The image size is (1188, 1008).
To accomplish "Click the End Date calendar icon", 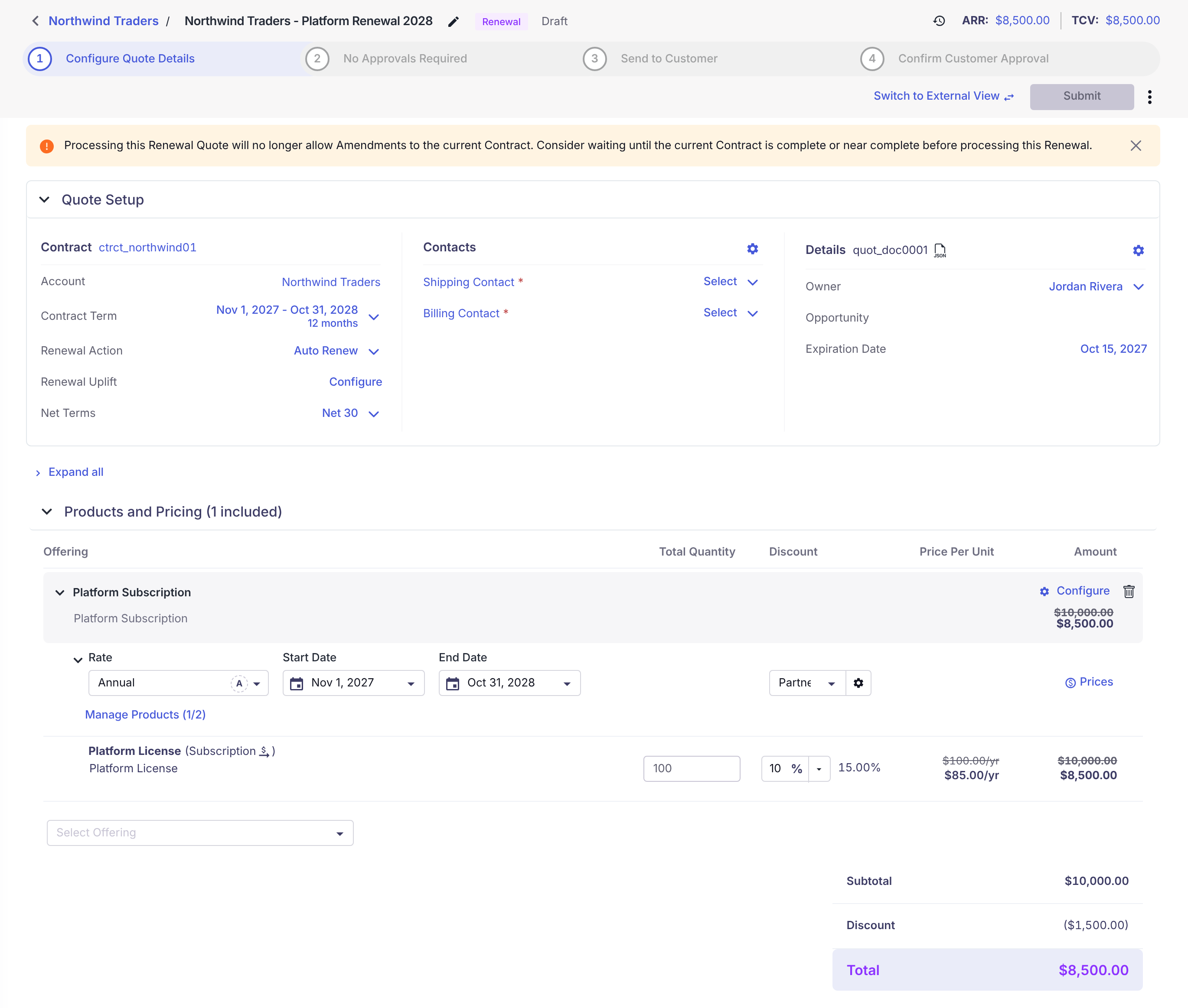I will coord(453,683).
